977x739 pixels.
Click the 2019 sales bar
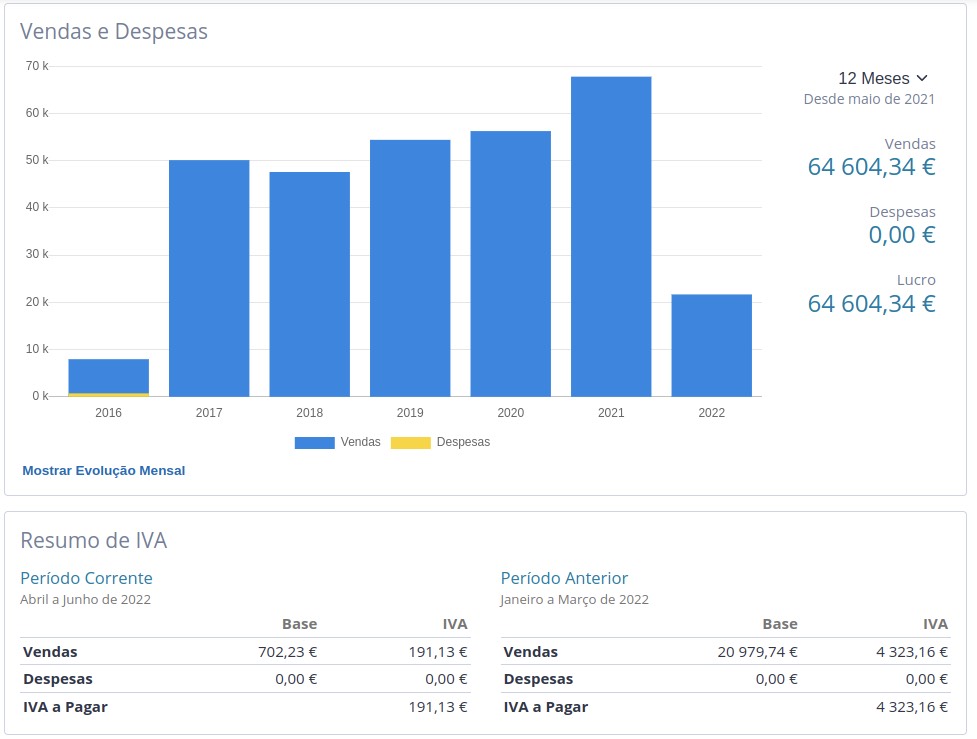[x=410, y=268]
